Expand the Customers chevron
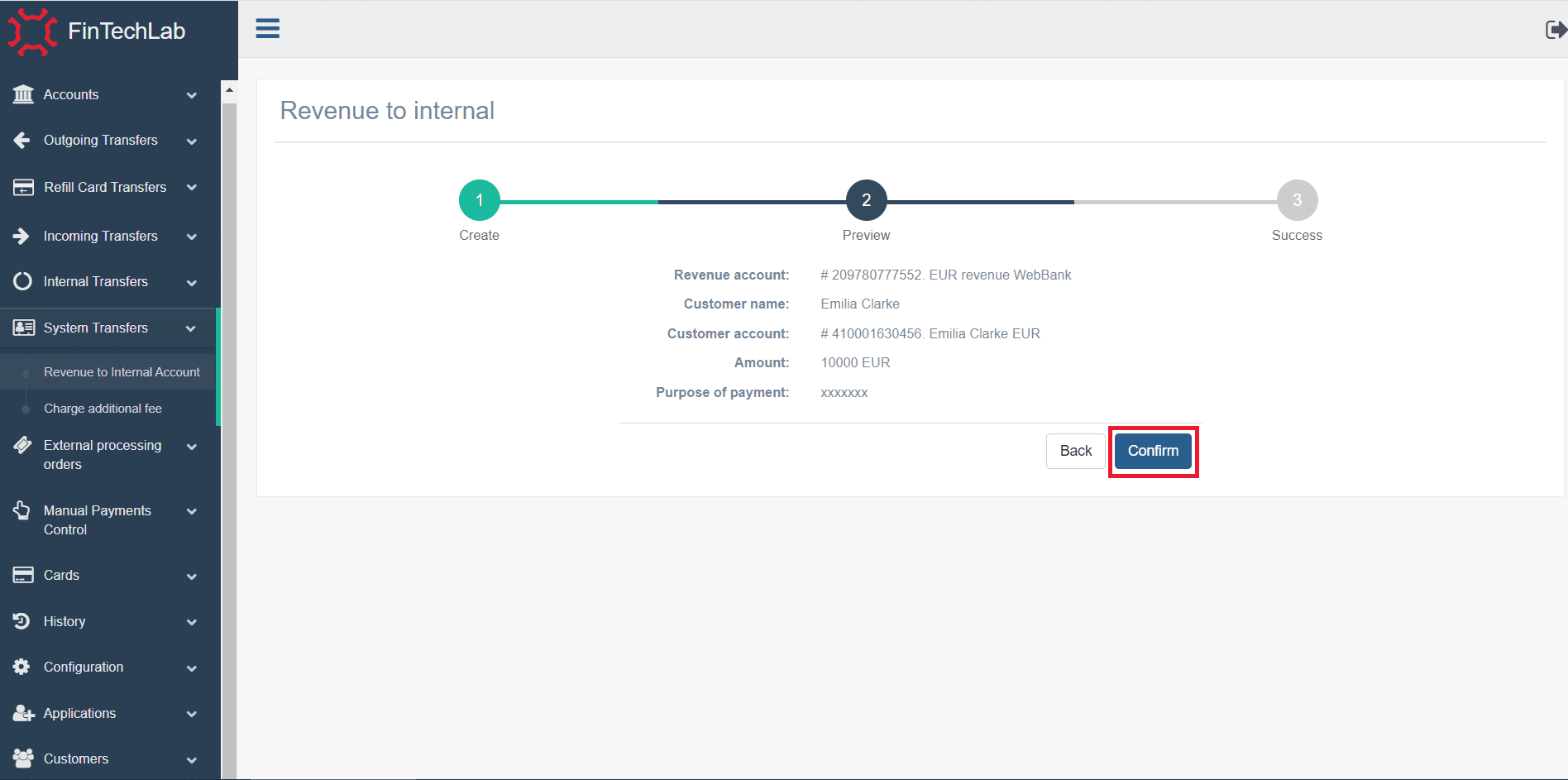The image size is (1568, 780). point(192,759)
